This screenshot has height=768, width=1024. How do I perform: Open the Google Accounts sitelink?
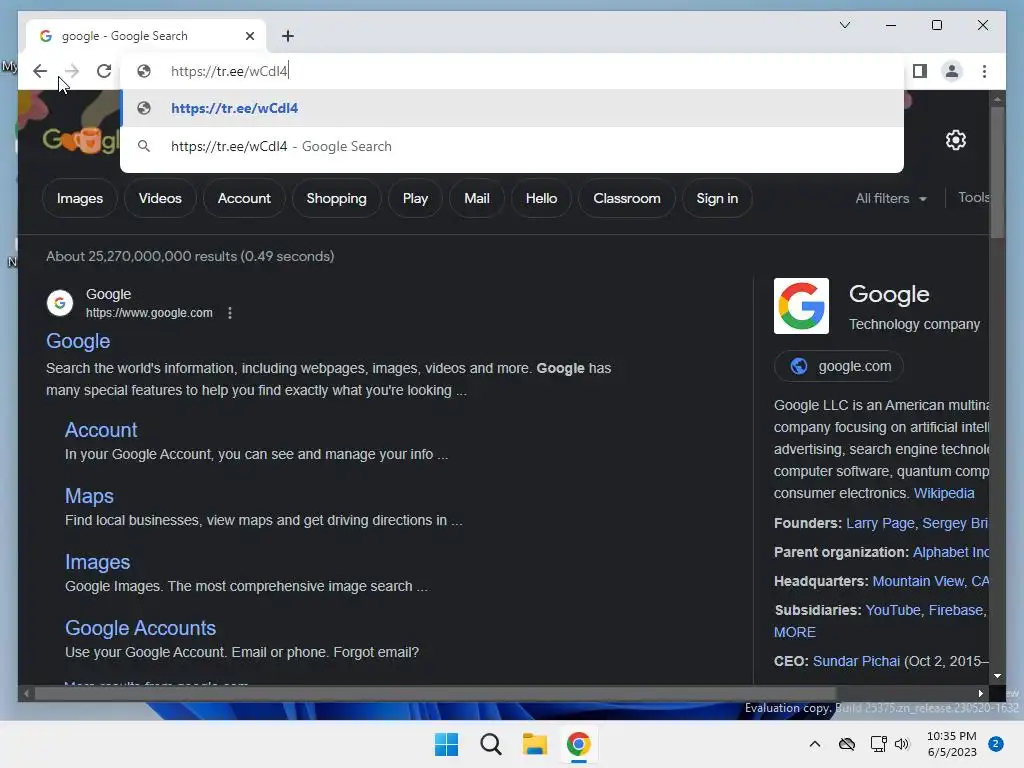tap(140, 628)
